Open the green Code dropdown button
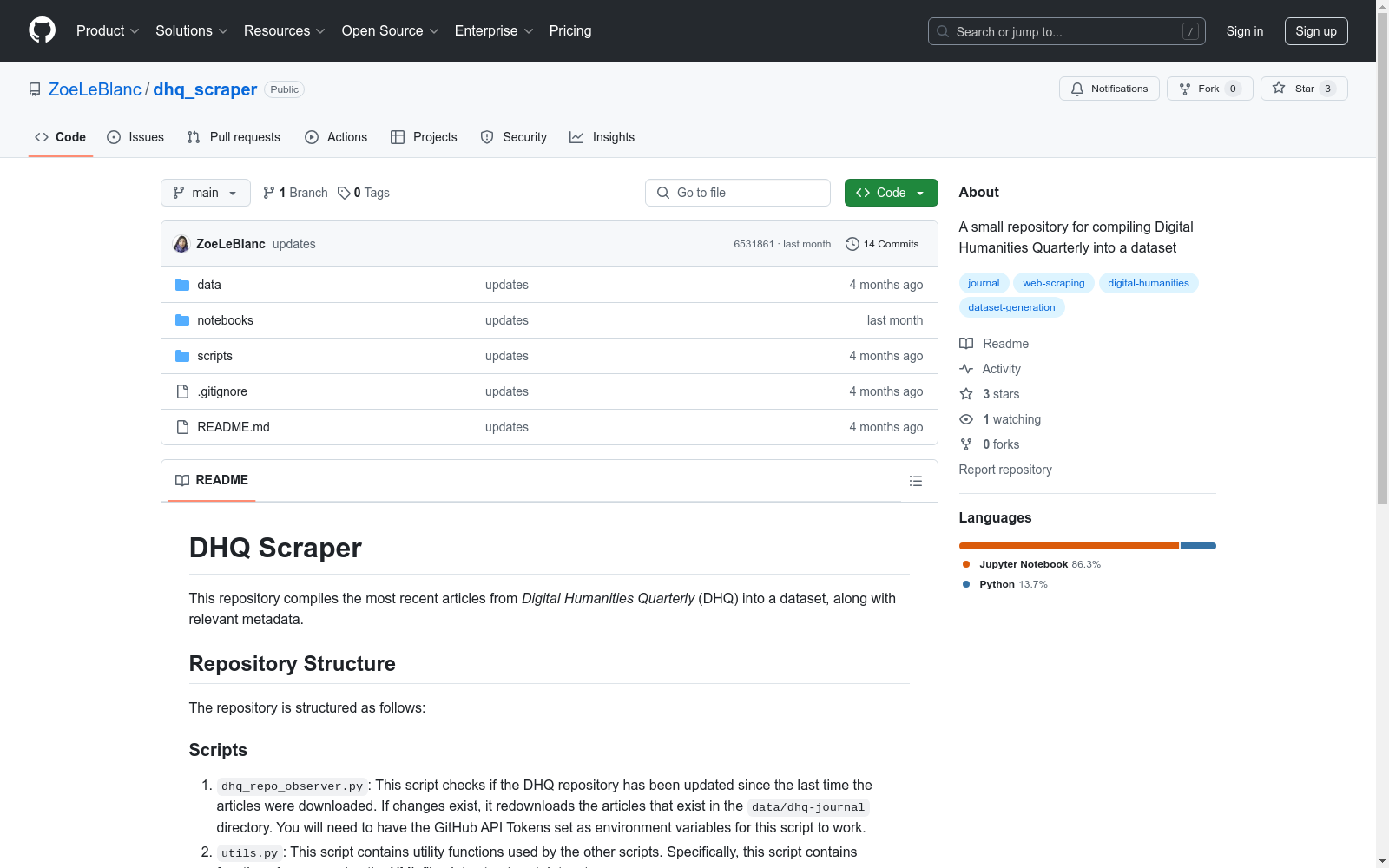Viewport: 1389px width, 868px height. click(891, 193)
